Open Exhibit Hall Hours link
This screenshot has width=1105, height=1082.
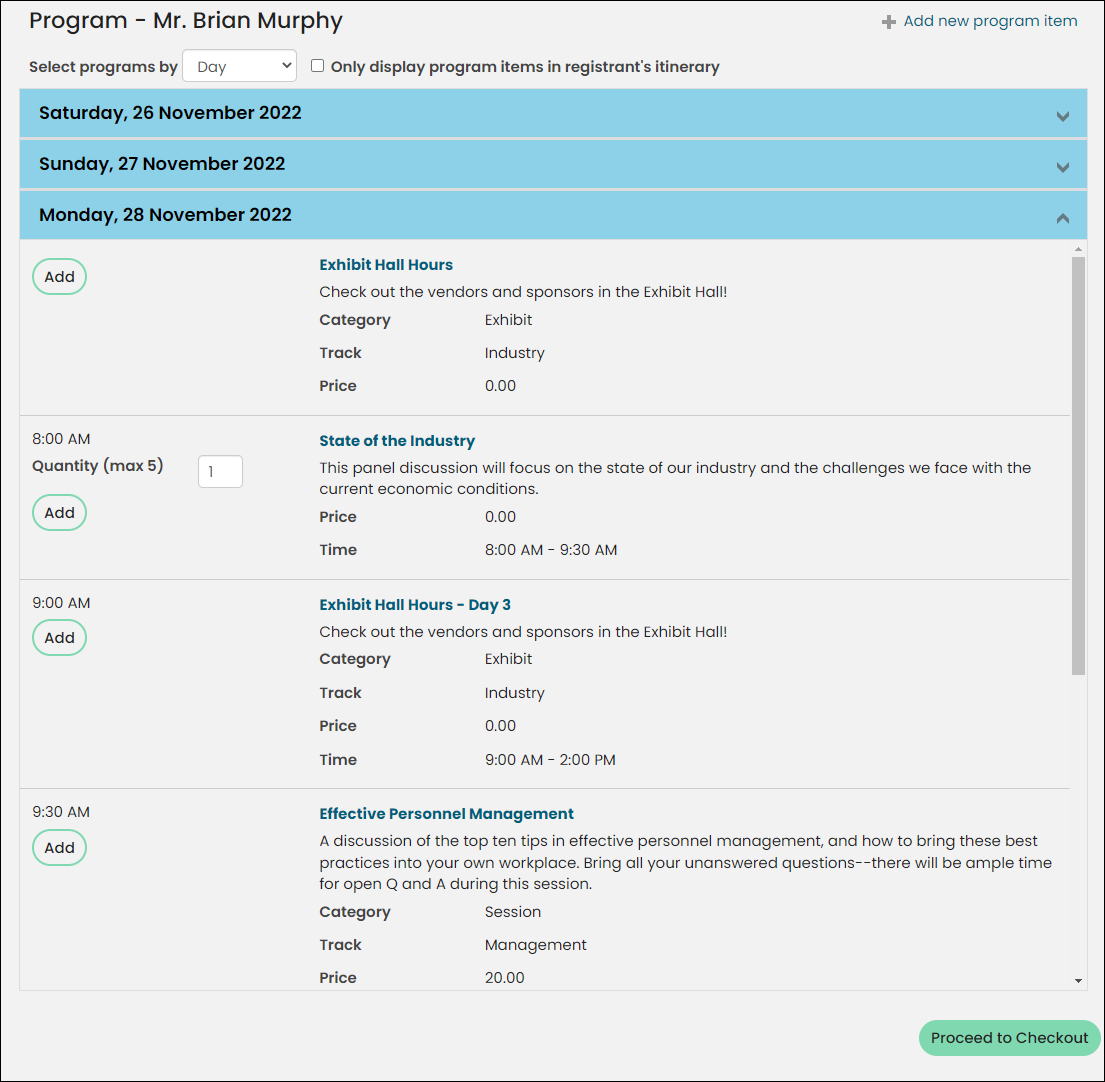(385, 265)
